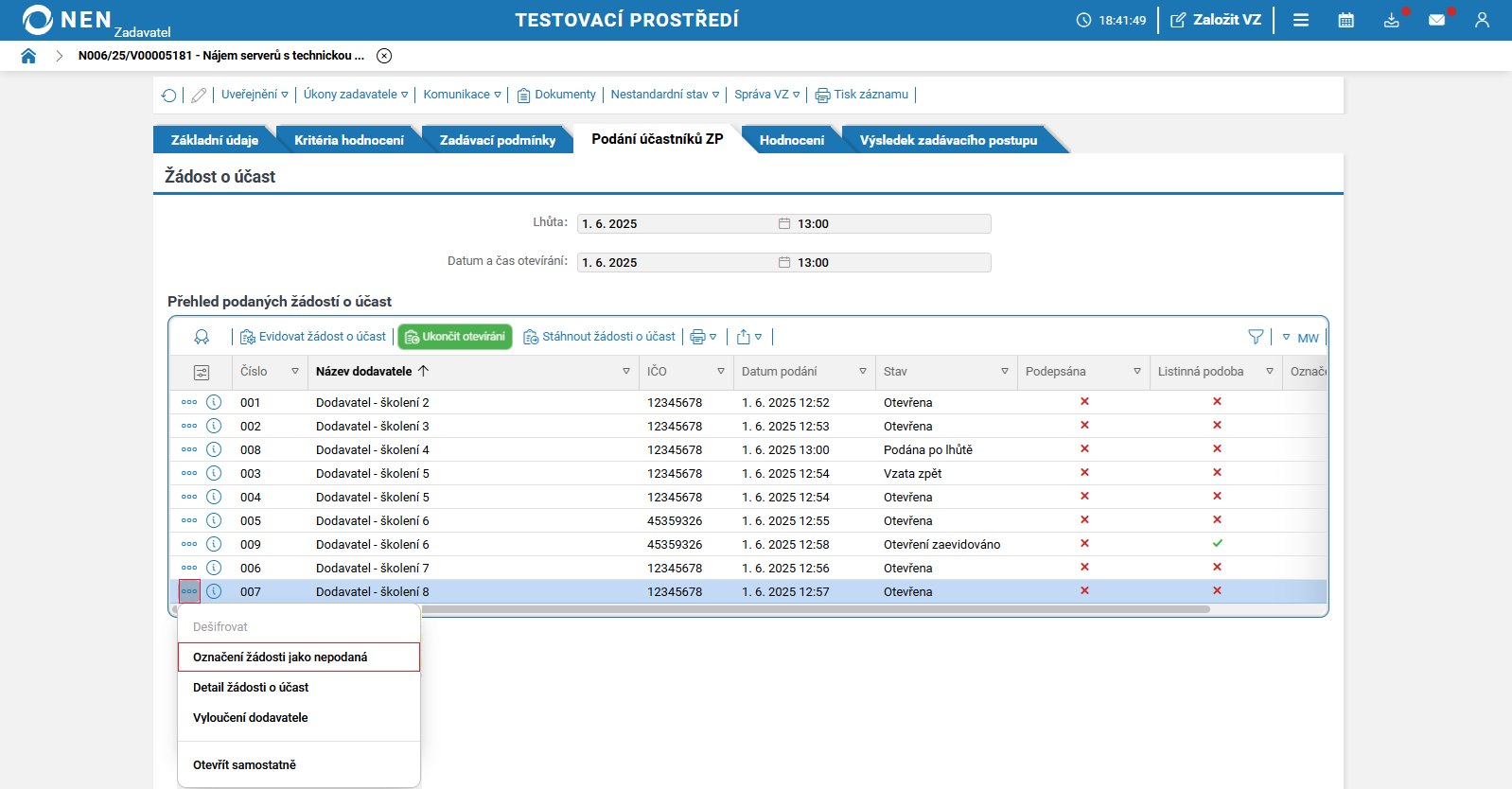Open the calendar icon in header
Screen dimensions: 1512x789
pos(1345,20)
